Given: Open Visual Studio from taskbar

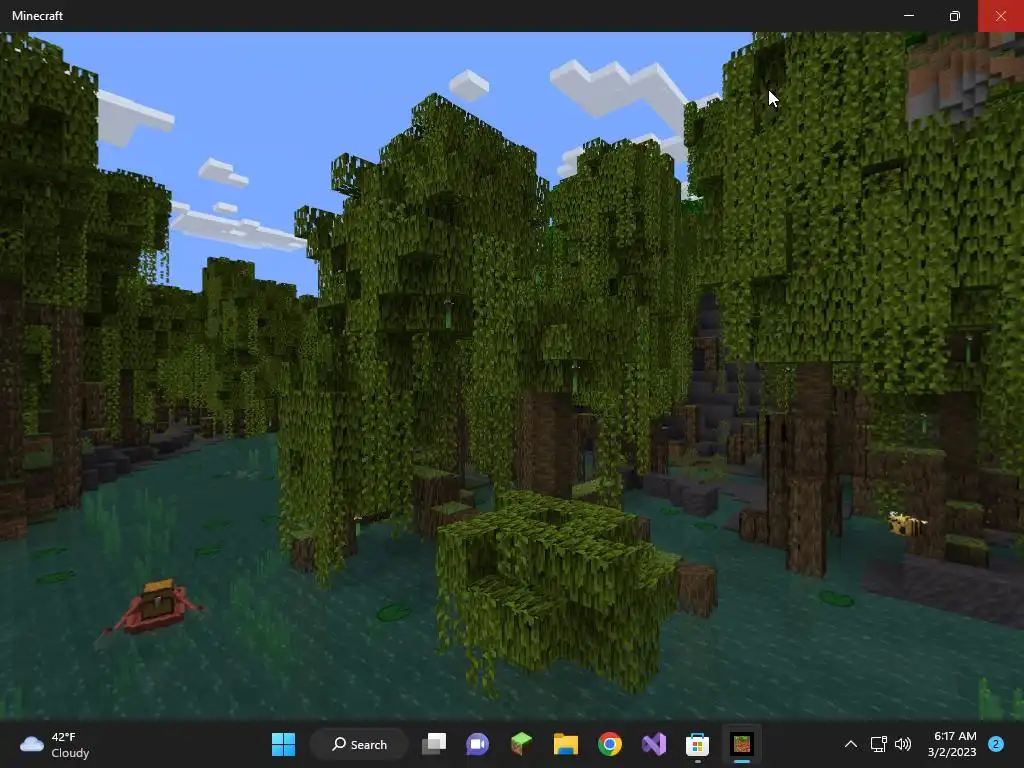Looking at the screenshot, I should (654, 744).
